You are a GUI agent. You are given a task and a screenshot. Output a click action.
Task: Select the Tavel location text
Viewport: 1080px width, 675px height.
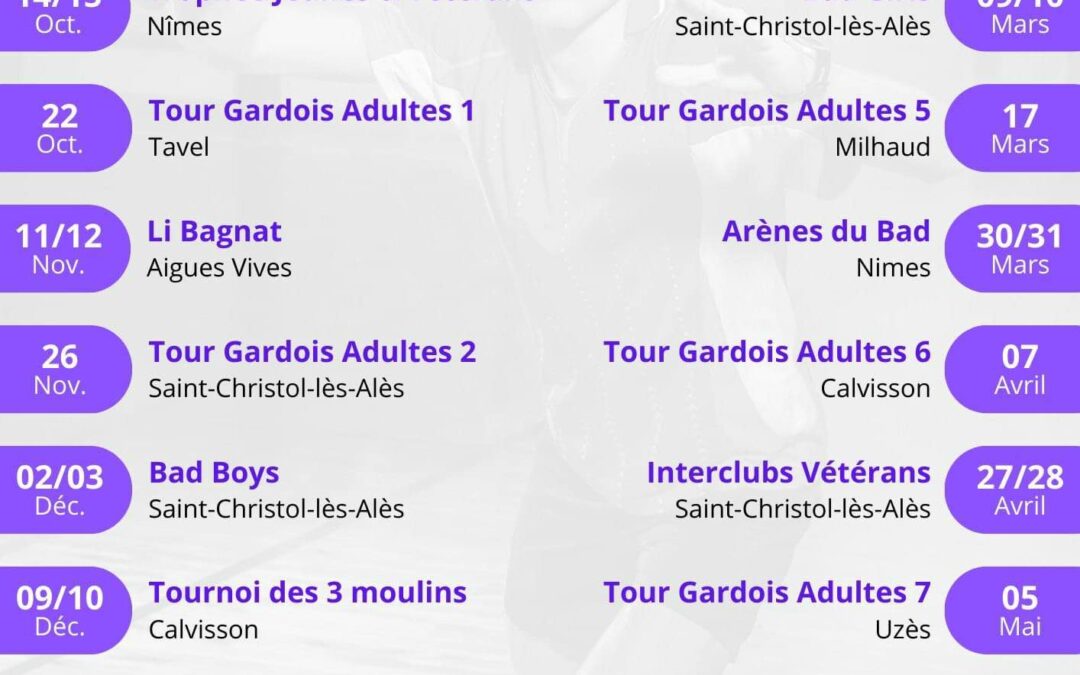[x=178, y=147]
